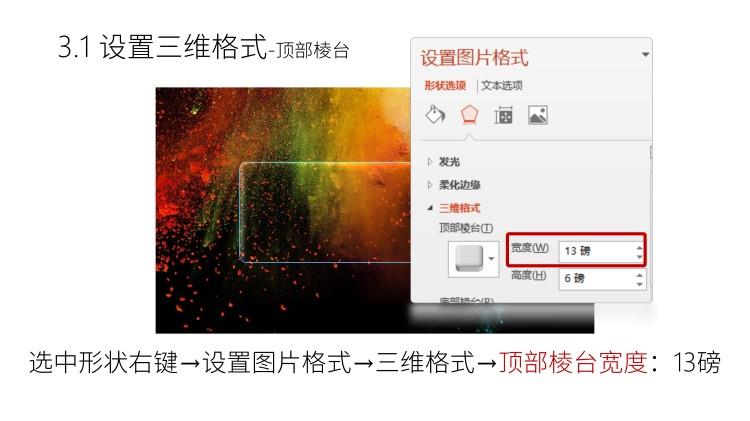The image size is (750, 421).
Task: Open the 设置图片格式 panel options arrow
Action: (645, 55)
